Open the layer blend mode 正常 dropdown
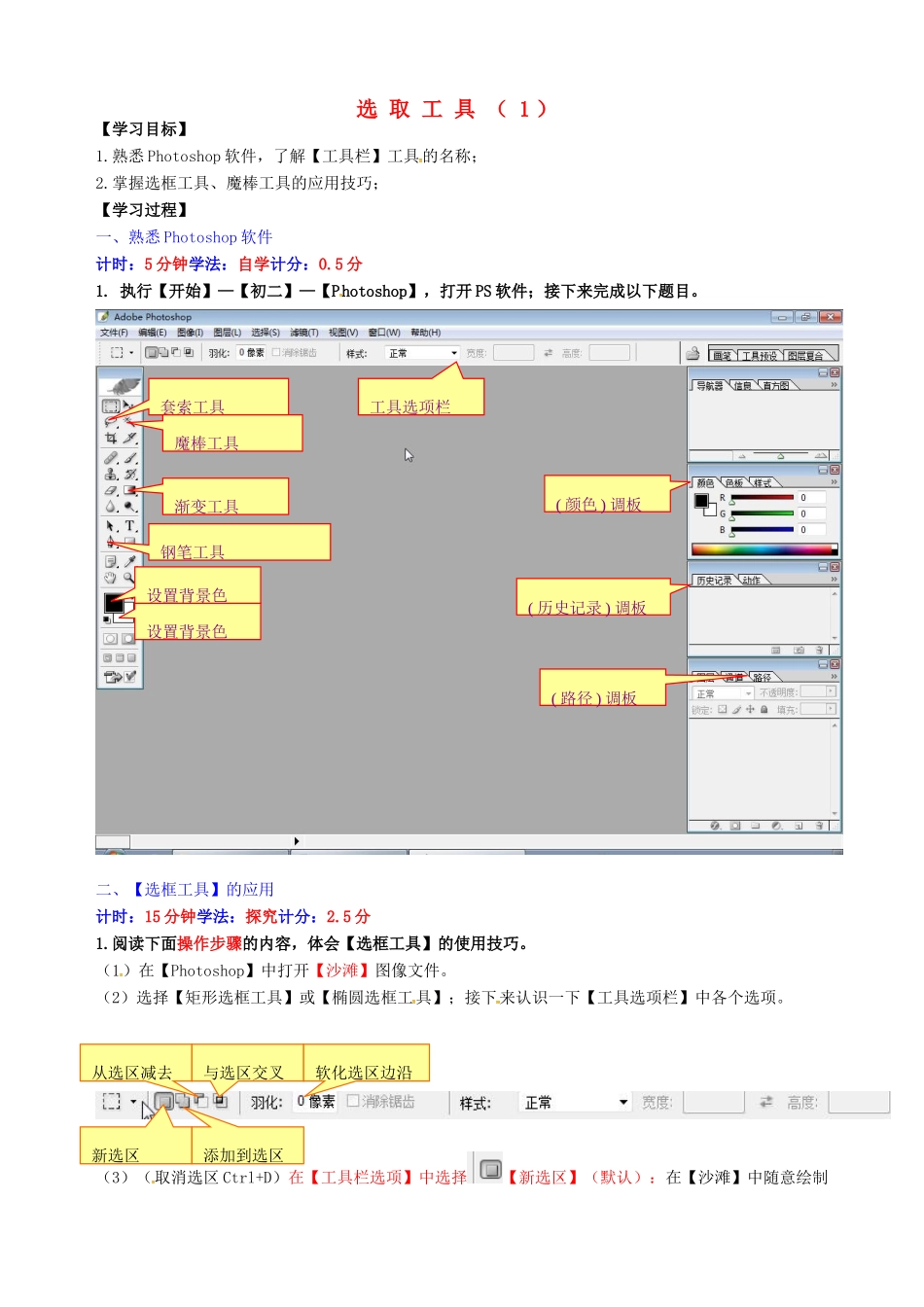Viewport: 924px width, 1307px height. click(x=723, y=693)
